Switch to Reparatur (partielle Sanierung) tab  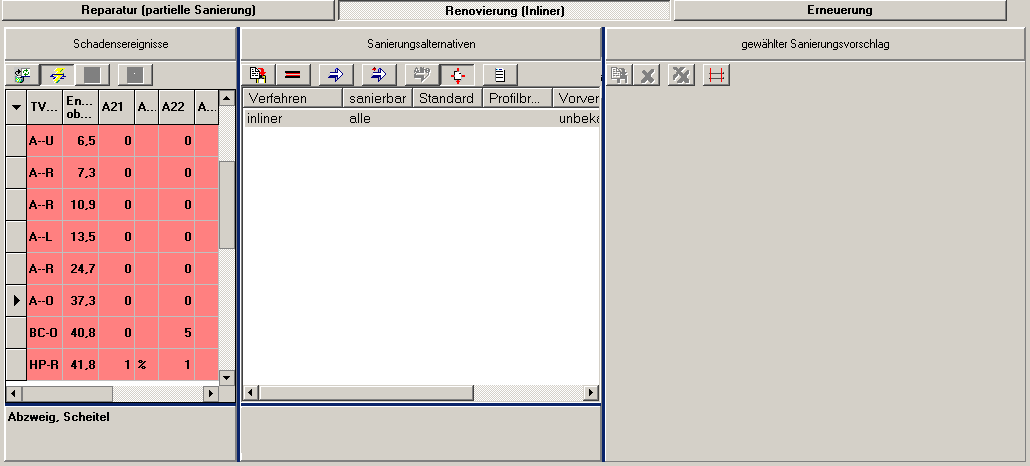coord(167,10)
